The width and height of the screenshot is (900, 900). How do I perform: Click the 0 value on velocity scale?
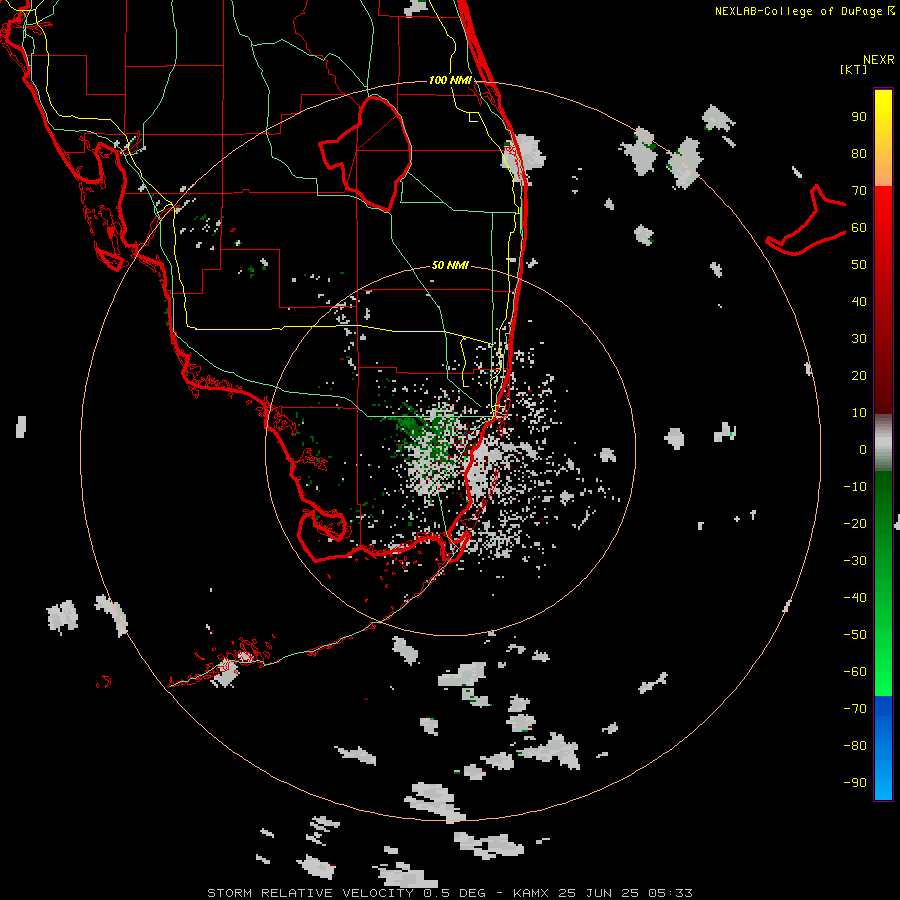click(x=863, y=449)
